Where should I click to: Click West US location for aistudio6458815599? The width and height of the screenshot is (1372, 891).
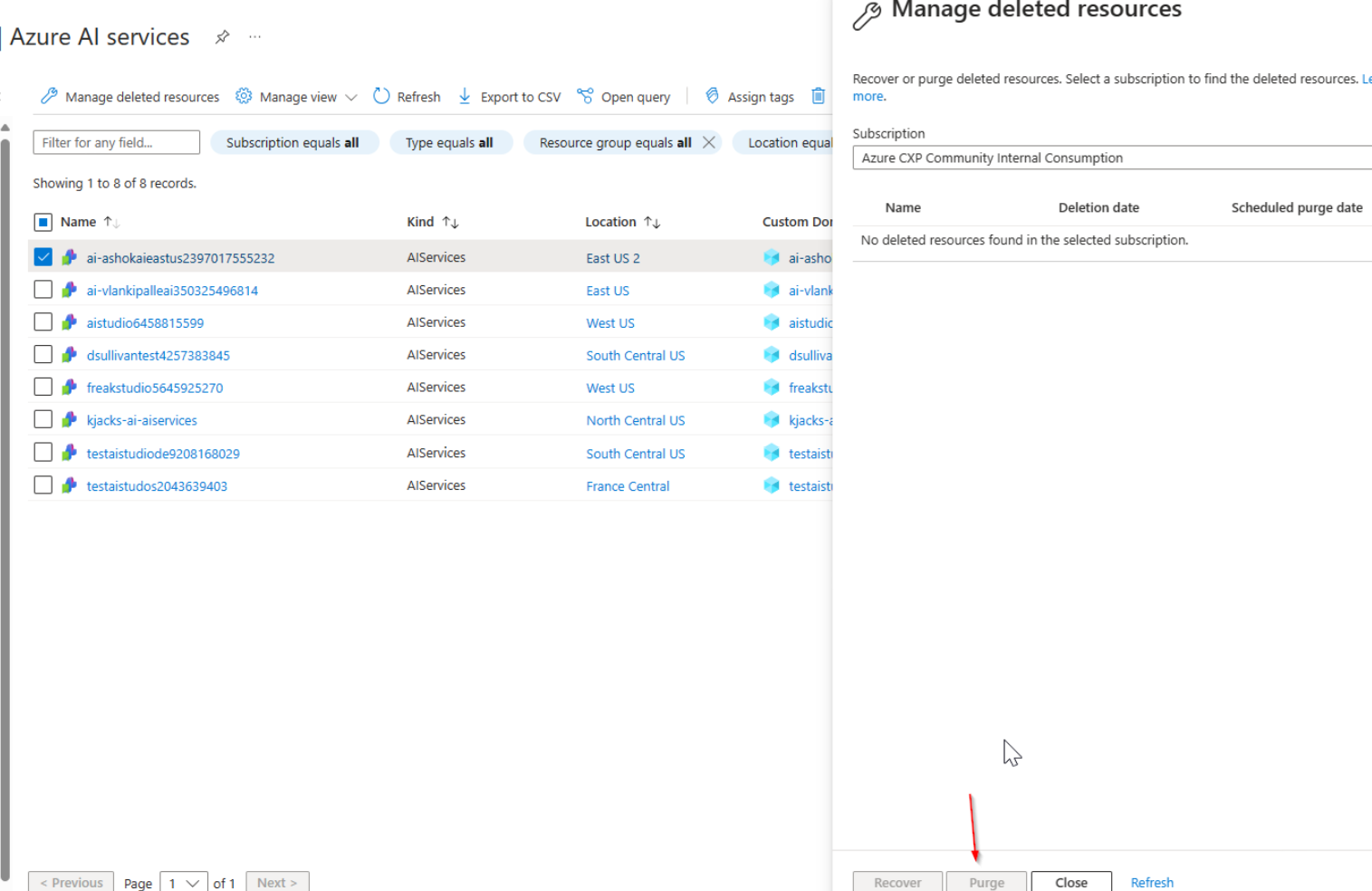(x=610, y=323)
